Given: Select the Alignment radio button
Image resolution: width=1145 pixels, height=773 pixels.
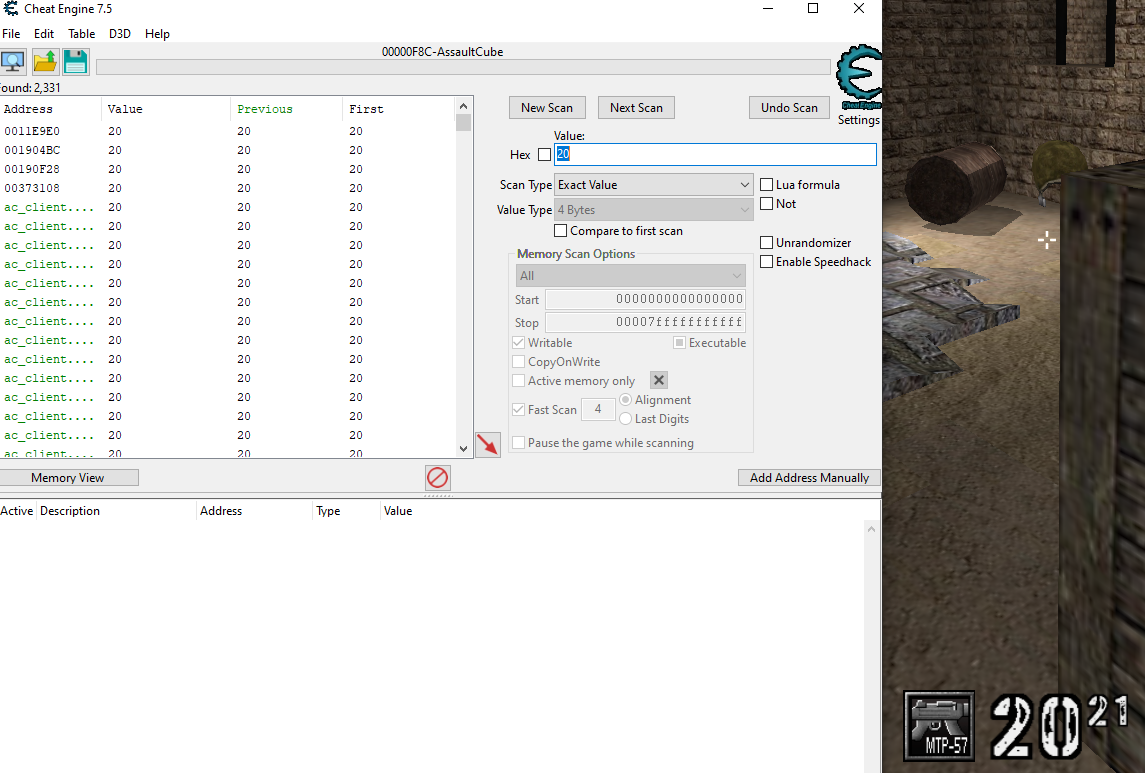Looking at the screenshot, I should (626, 399).
